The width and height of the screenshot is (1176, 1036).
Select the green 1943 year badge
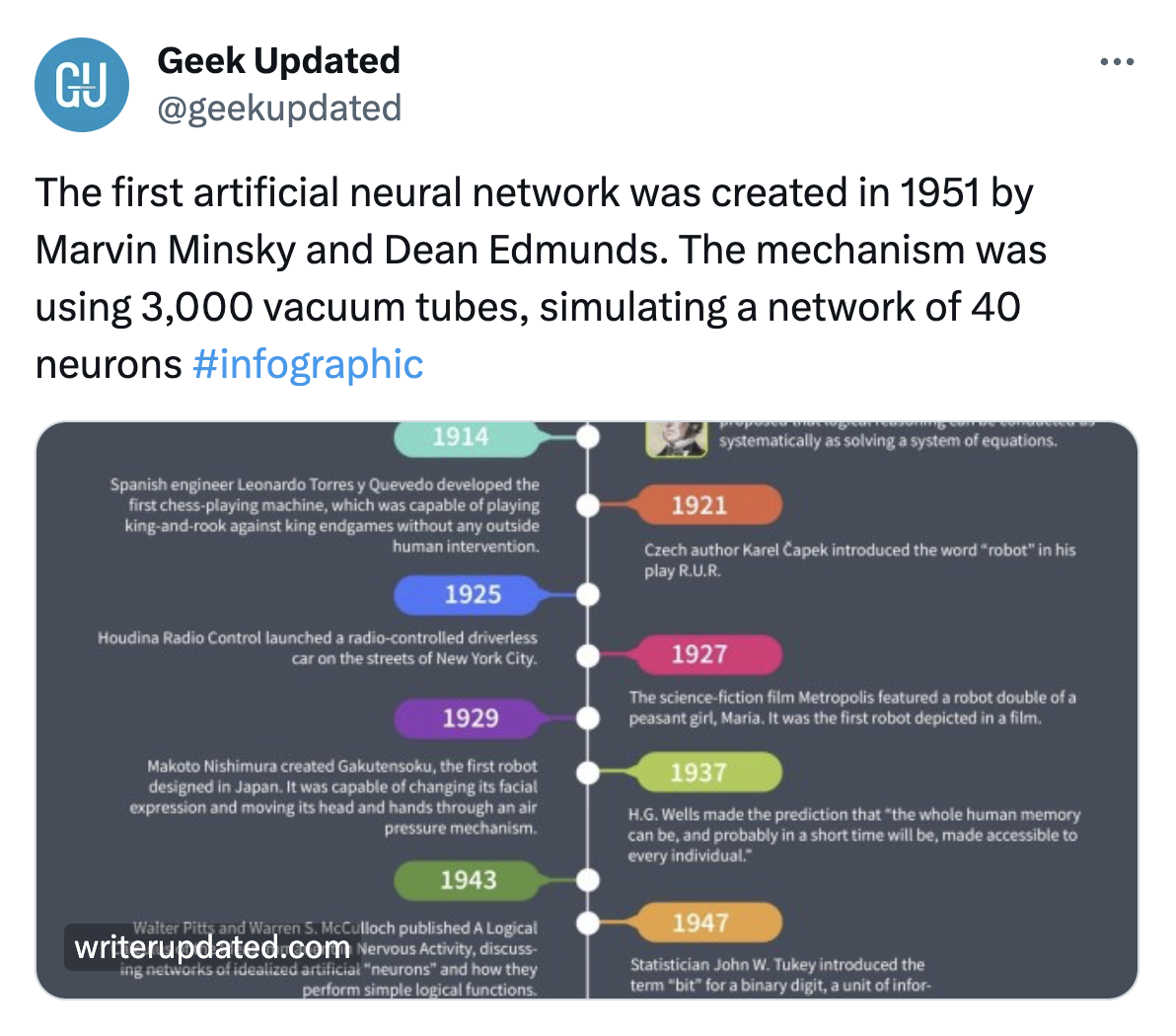point(468,879)
